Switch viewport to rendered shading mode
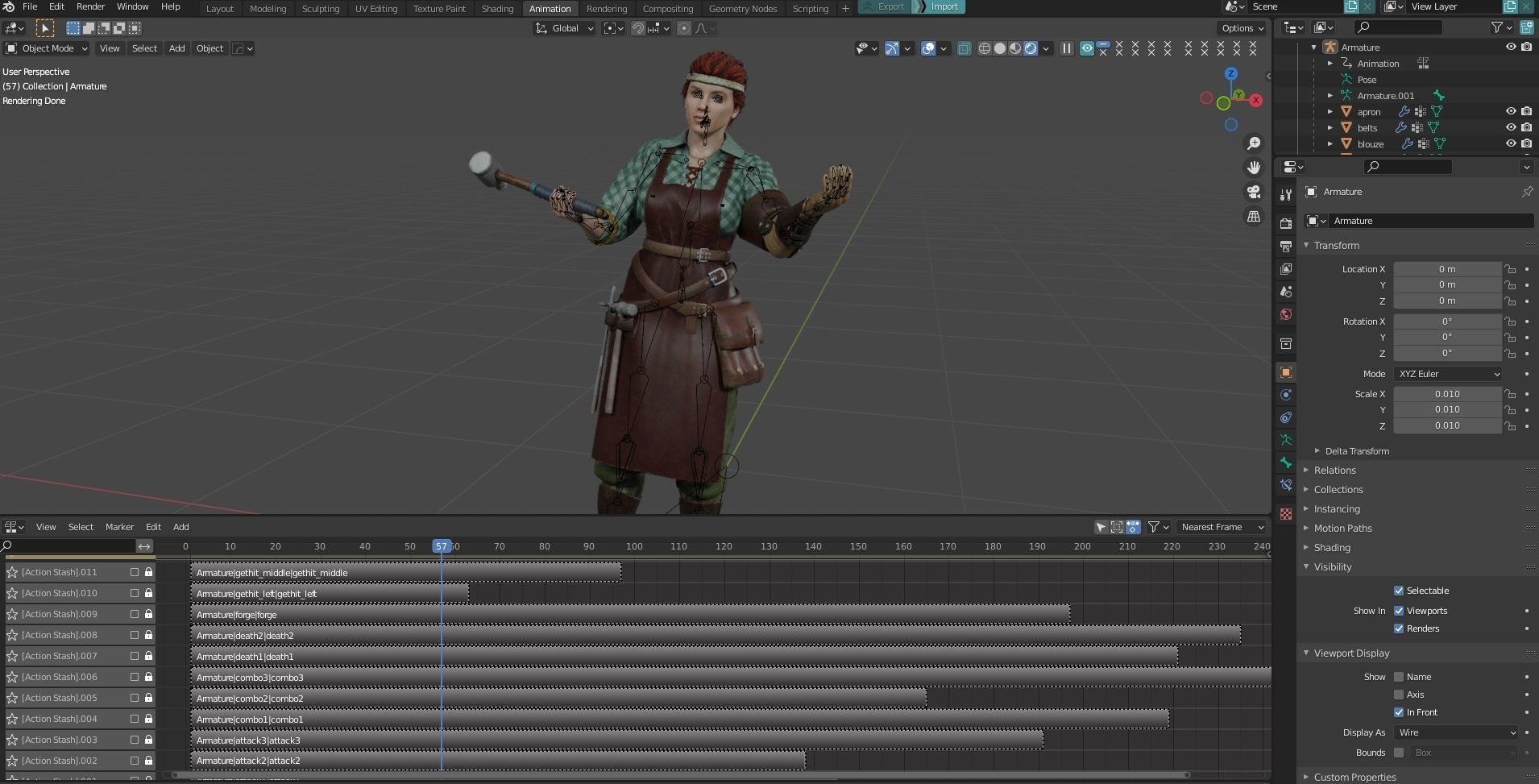This screenshot has height=784, width=1539. click(1030, 48)
